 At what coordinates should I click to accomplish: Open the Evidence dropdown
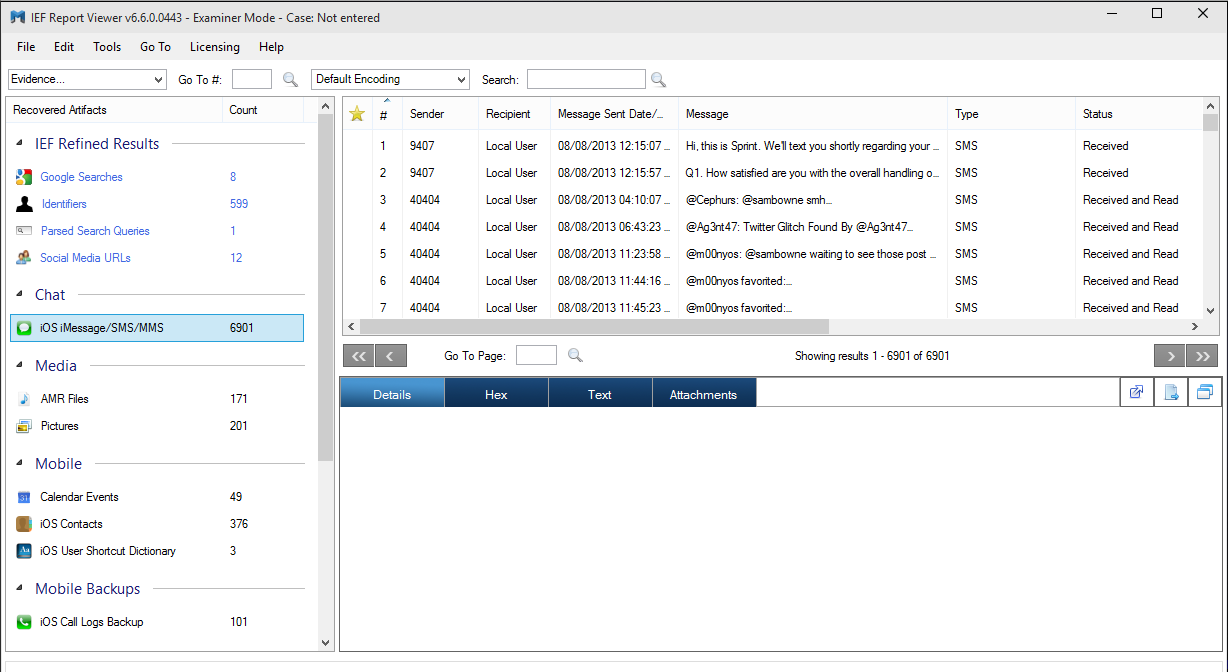87,79
